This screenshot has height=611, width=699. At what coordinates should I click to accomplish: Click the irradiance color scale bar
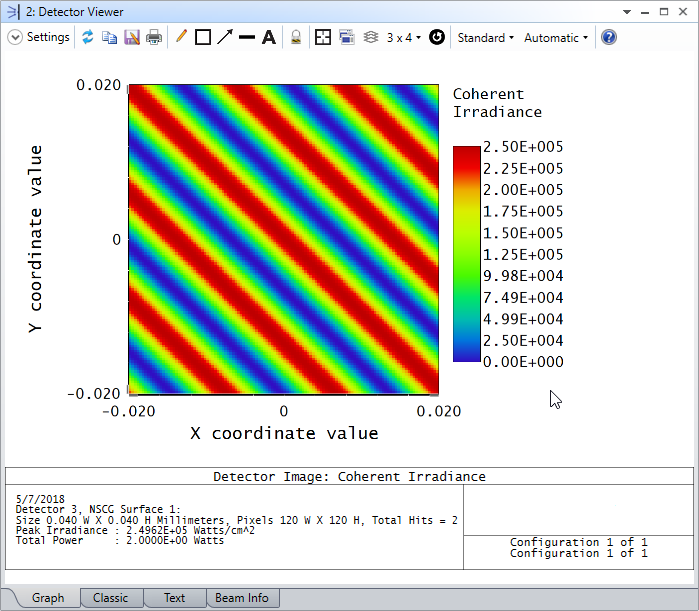tap(466, 254)
